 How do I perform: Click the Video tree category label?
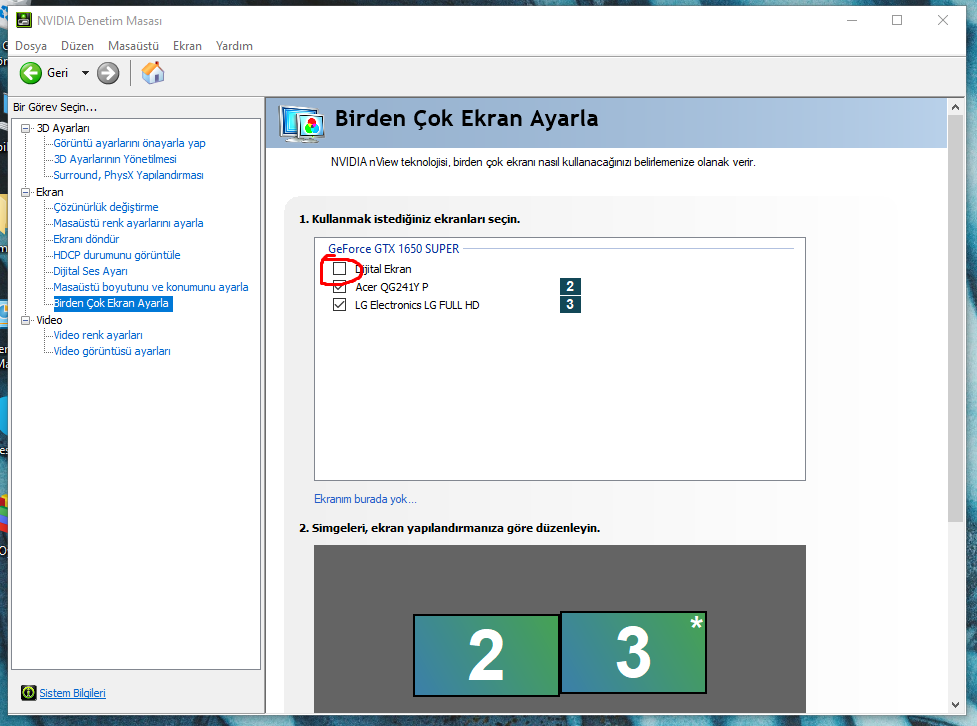[49, 320]
